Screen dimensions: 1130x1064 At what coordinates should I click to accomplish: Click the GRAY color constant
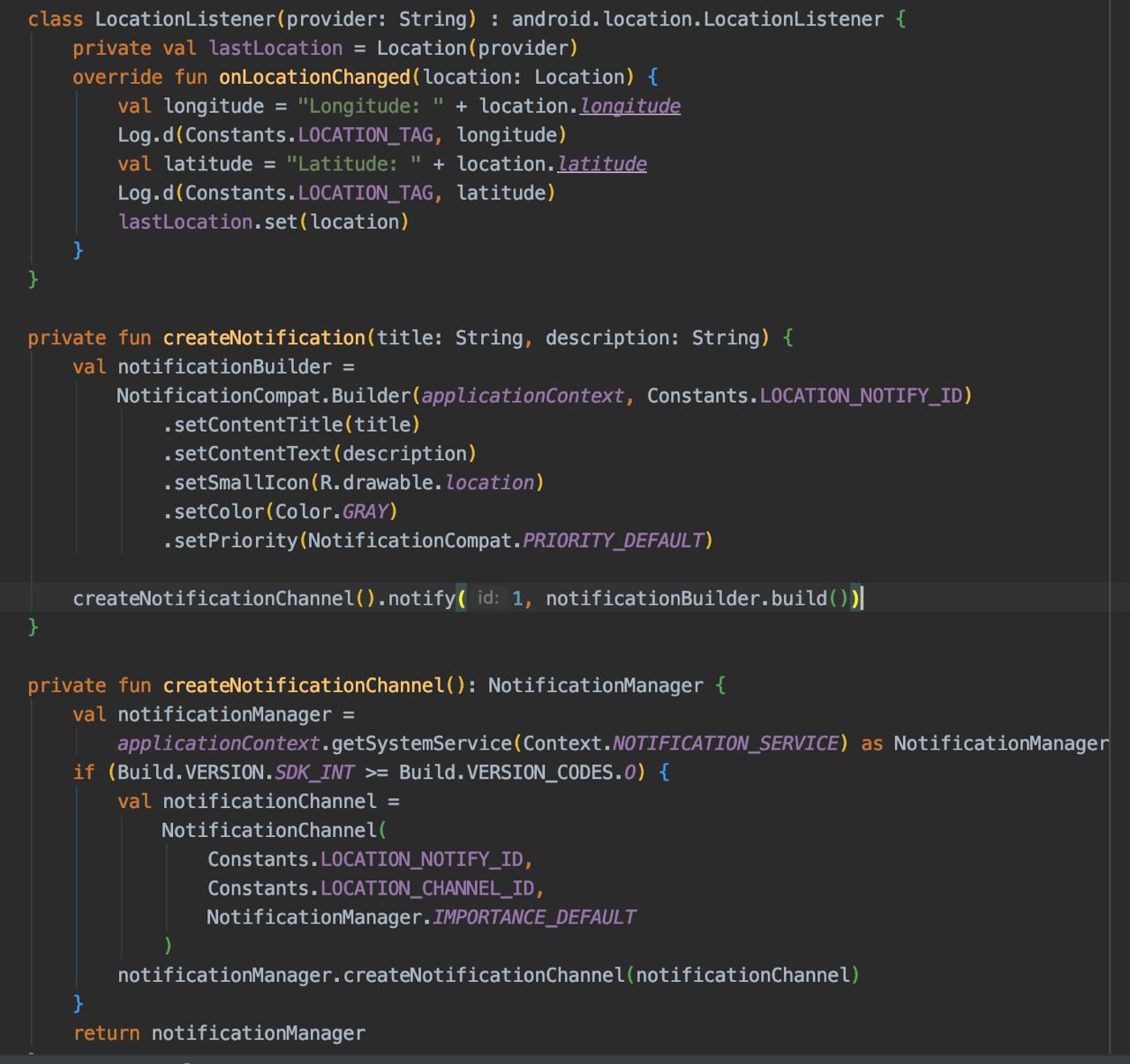point(365,511)
